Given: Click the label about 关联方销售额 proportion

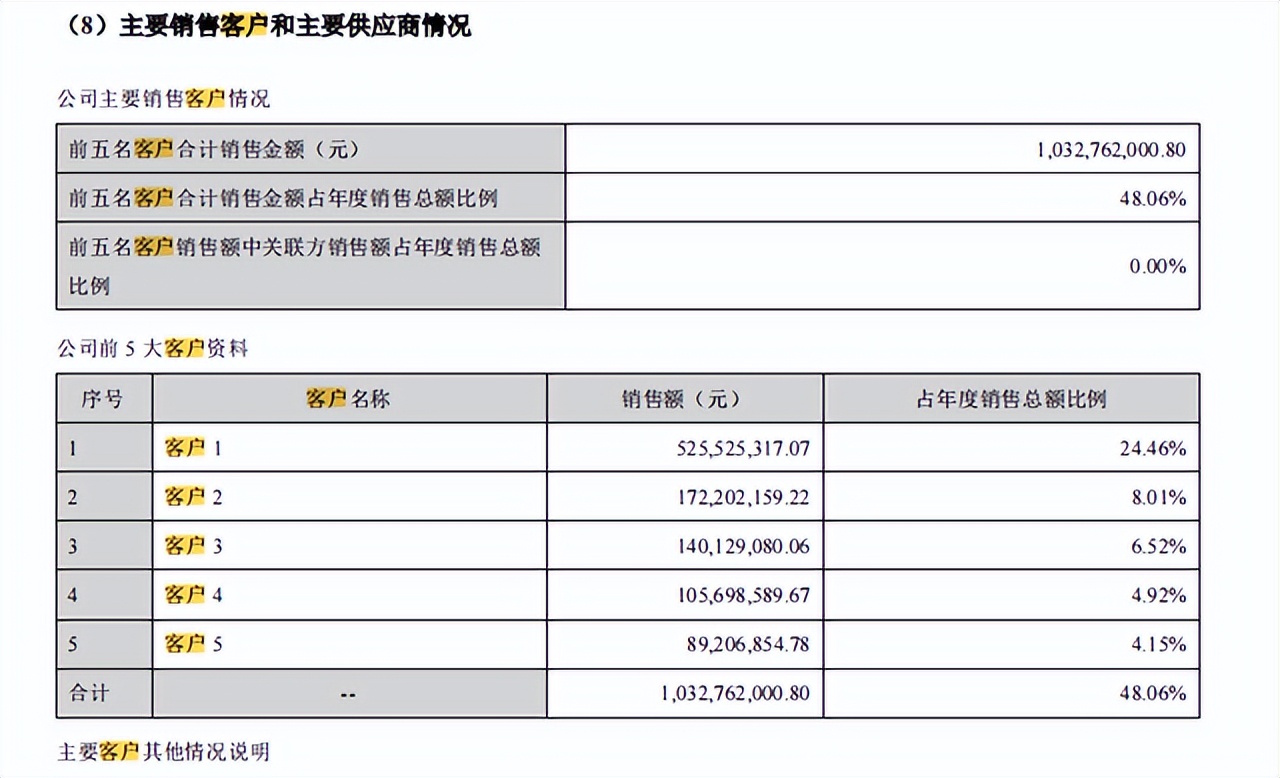Looking at the screenshot, I should [x=304, y=266].
